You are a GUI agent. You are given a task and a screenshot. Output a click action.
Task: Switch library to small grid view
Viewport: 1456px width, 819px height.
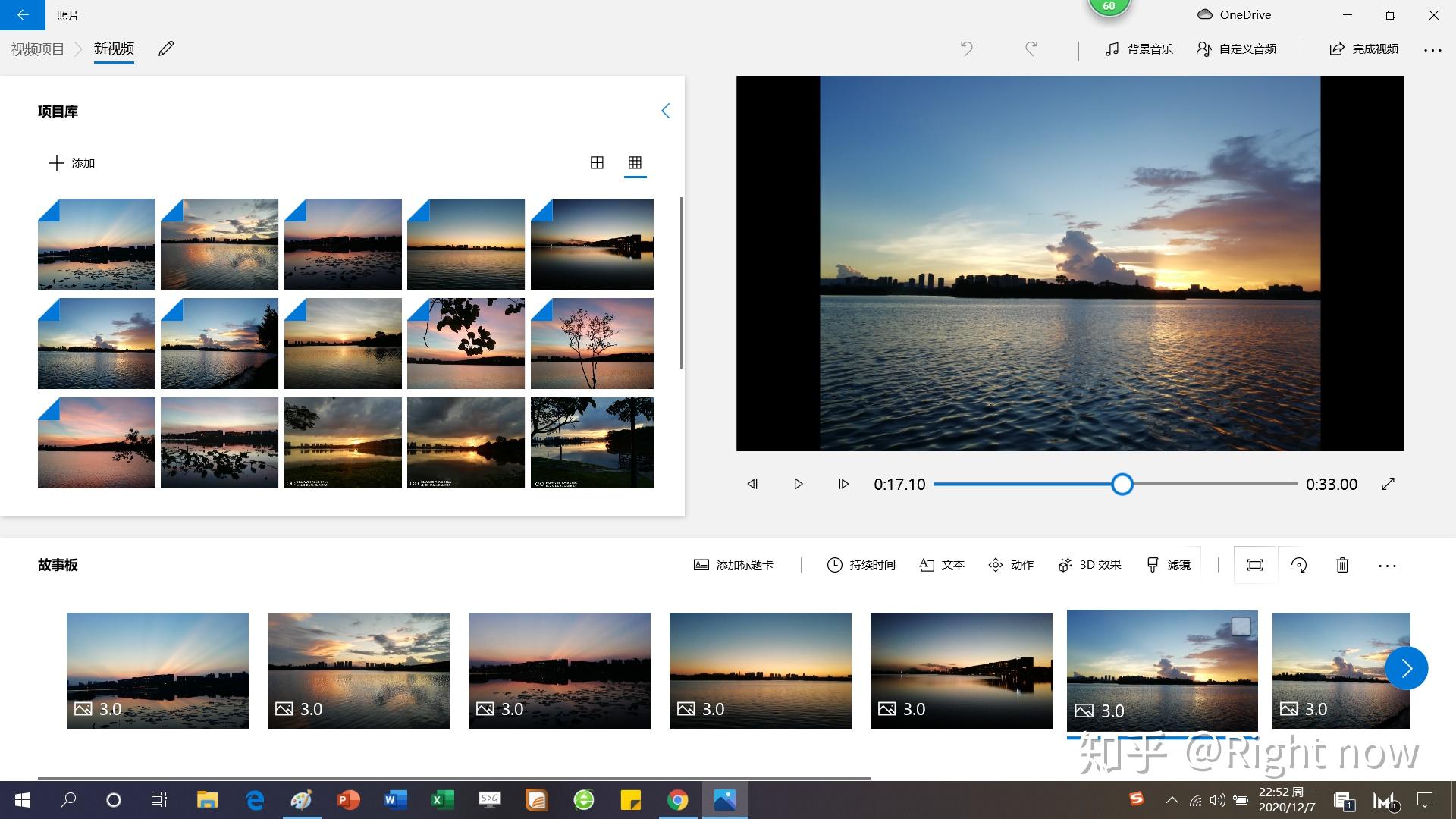[635, 162]
